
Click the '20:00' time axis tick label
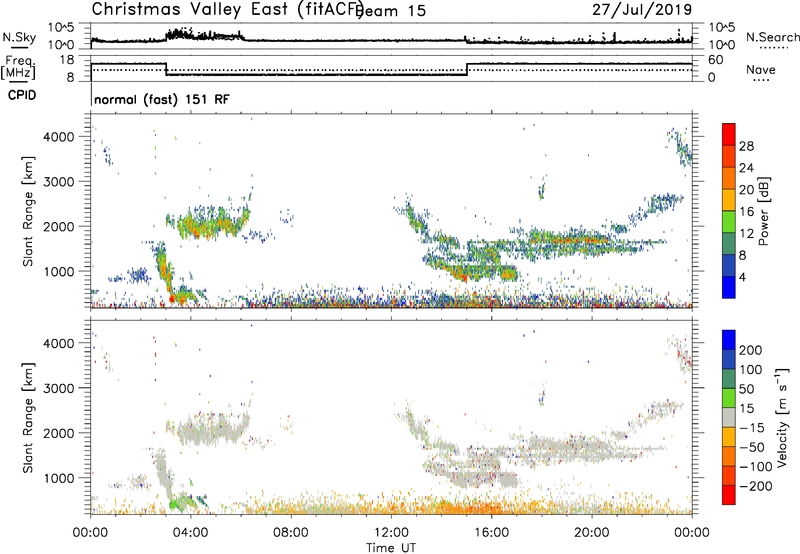592,533
